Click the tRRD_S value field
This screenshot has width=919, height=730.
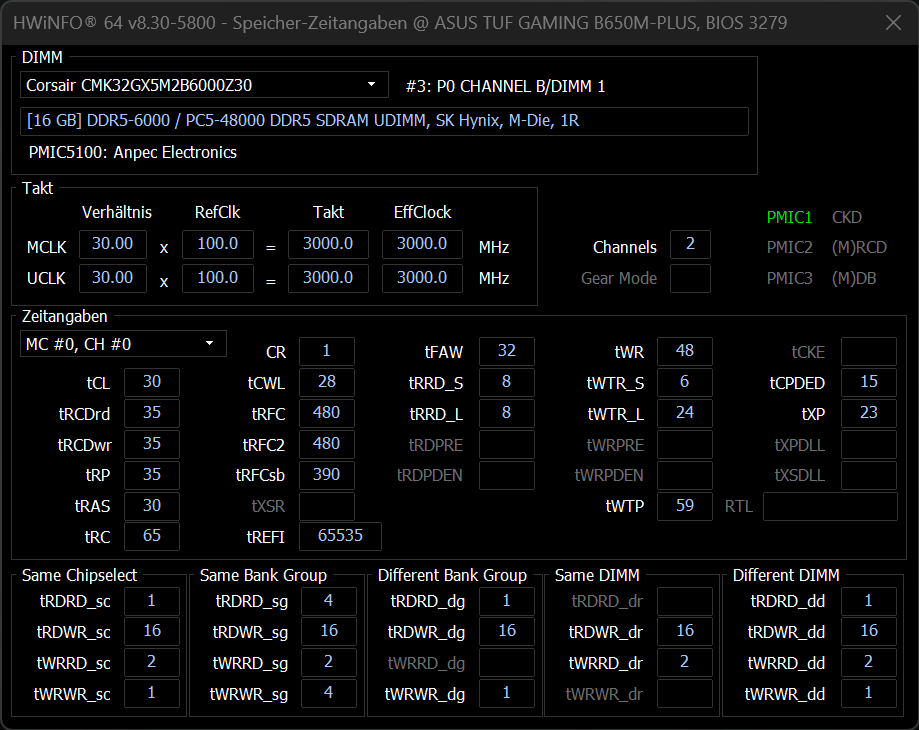coord(506,382)
